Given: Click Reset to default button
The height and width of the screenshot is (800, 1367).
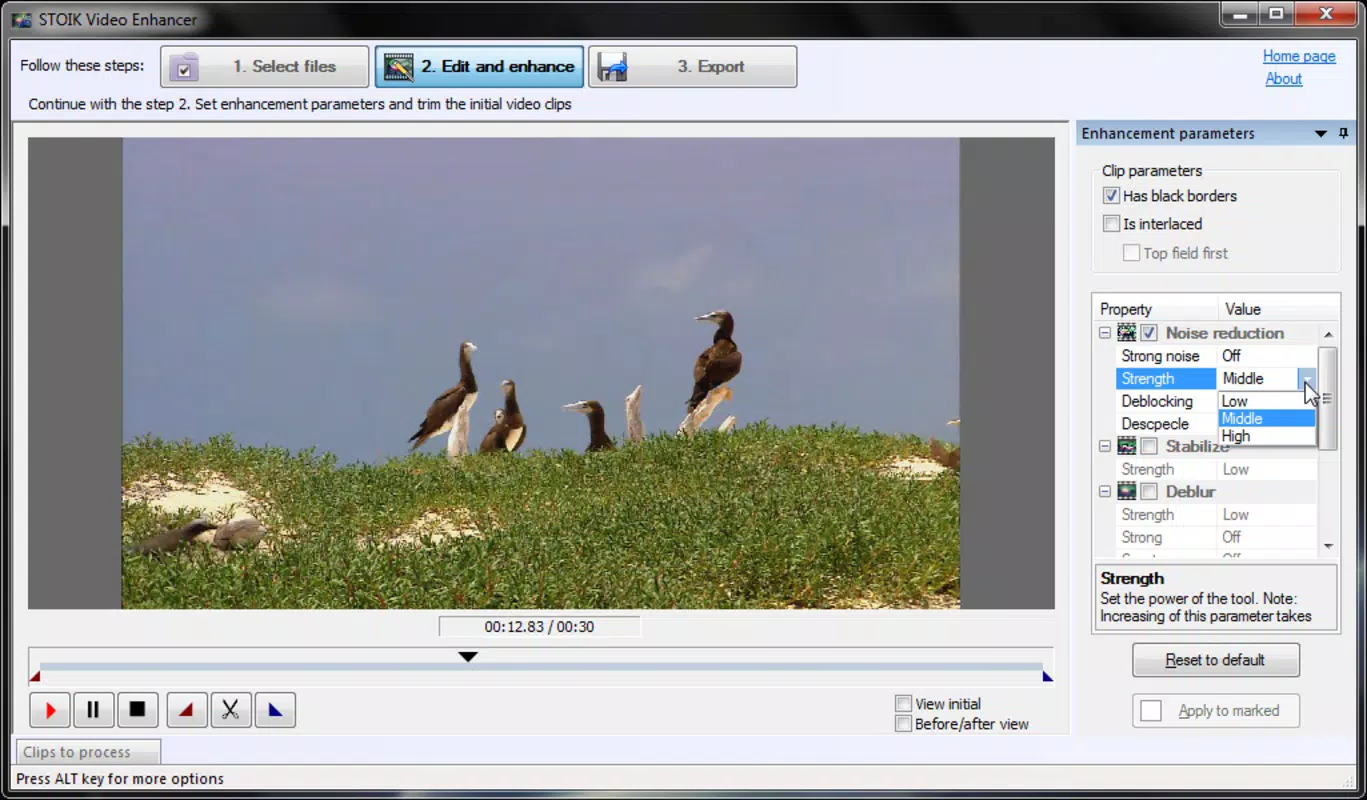Looking at the screenshot, I should 1215,660.
